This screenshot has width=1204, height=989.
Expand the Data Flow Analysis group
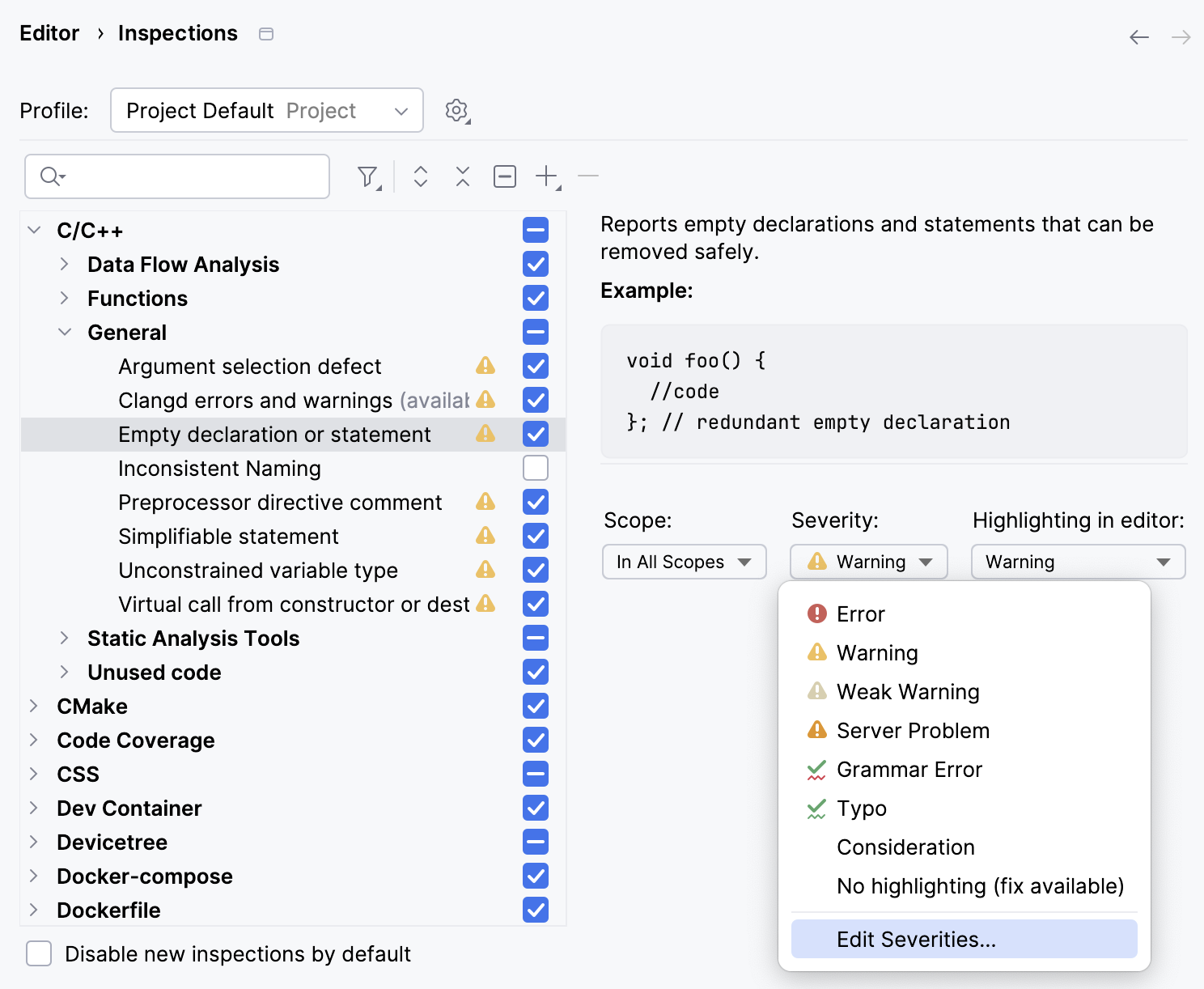(x=64, y=264)
